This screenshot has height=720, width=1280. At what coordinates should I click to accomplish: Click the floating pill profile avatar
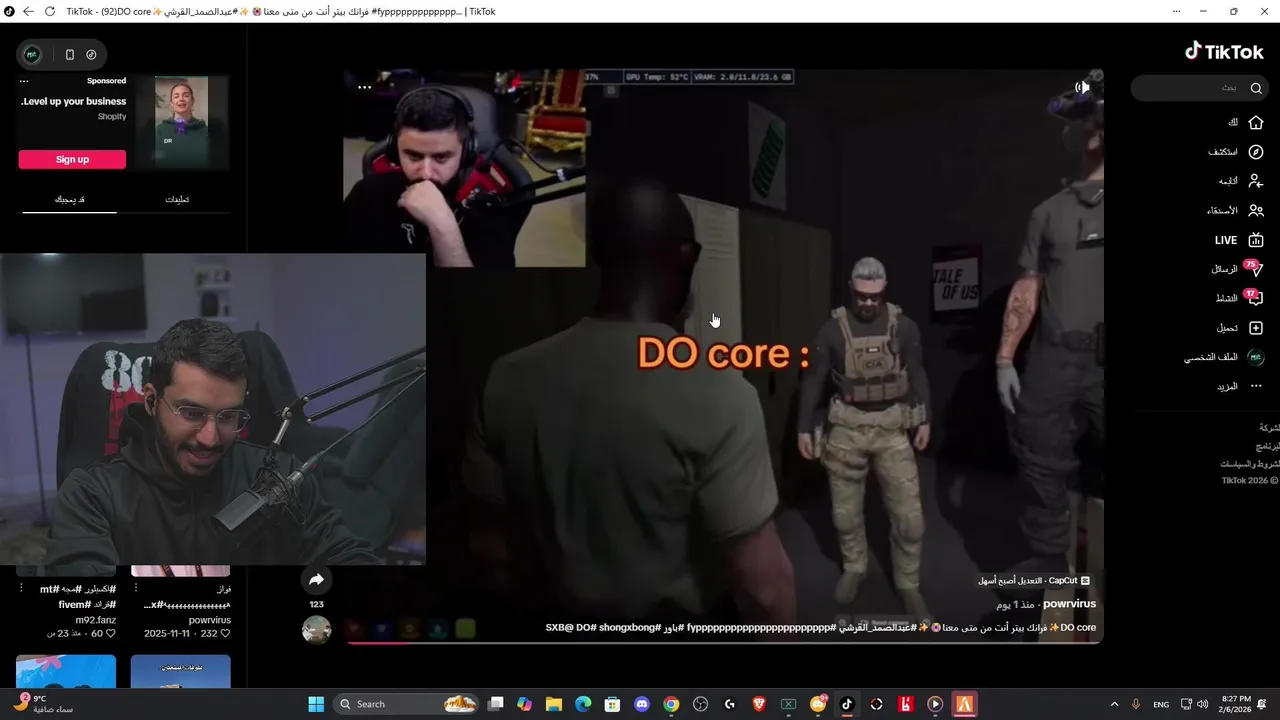click(x=32, y=54)
